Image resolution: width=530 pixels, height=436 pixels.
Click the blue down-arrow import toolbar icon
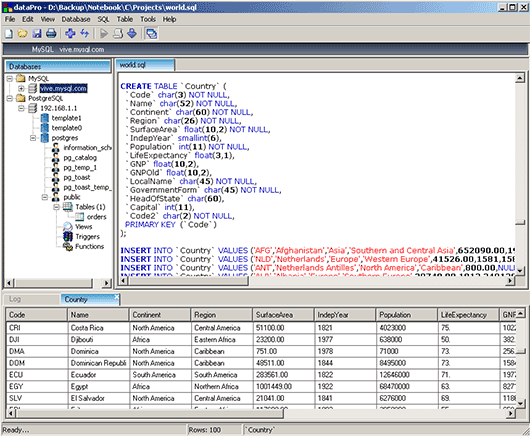coord(132,33)
